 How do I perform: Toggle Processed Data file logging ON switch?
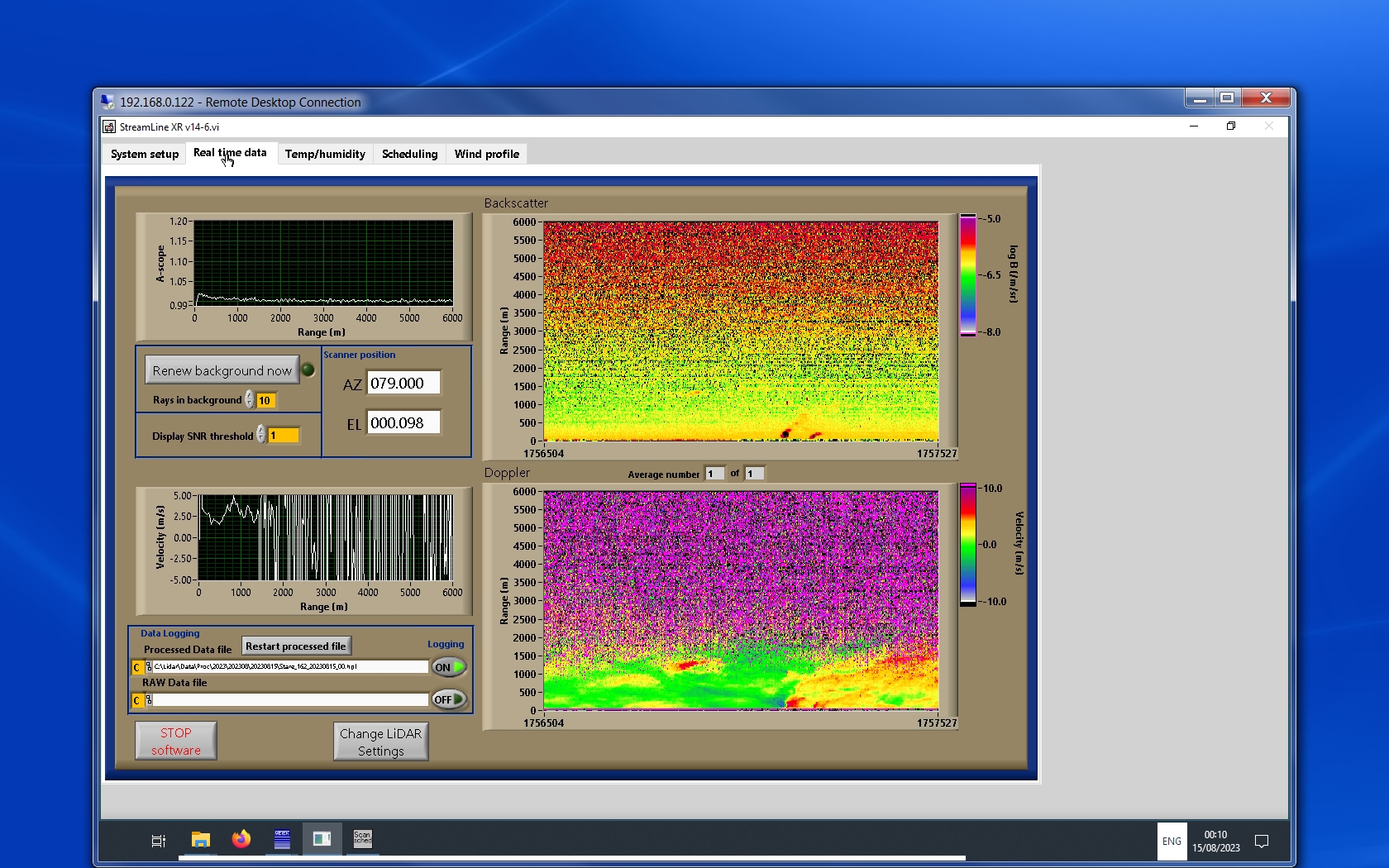(449, 667)
